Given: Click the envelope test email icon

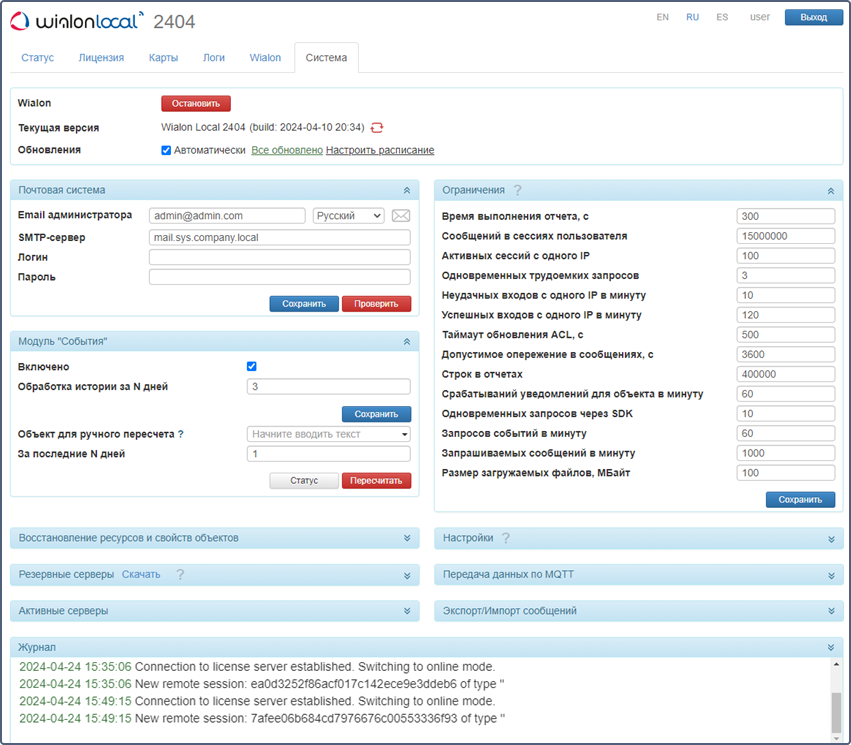Looking at the screenshot, I should tap(400, 216).
